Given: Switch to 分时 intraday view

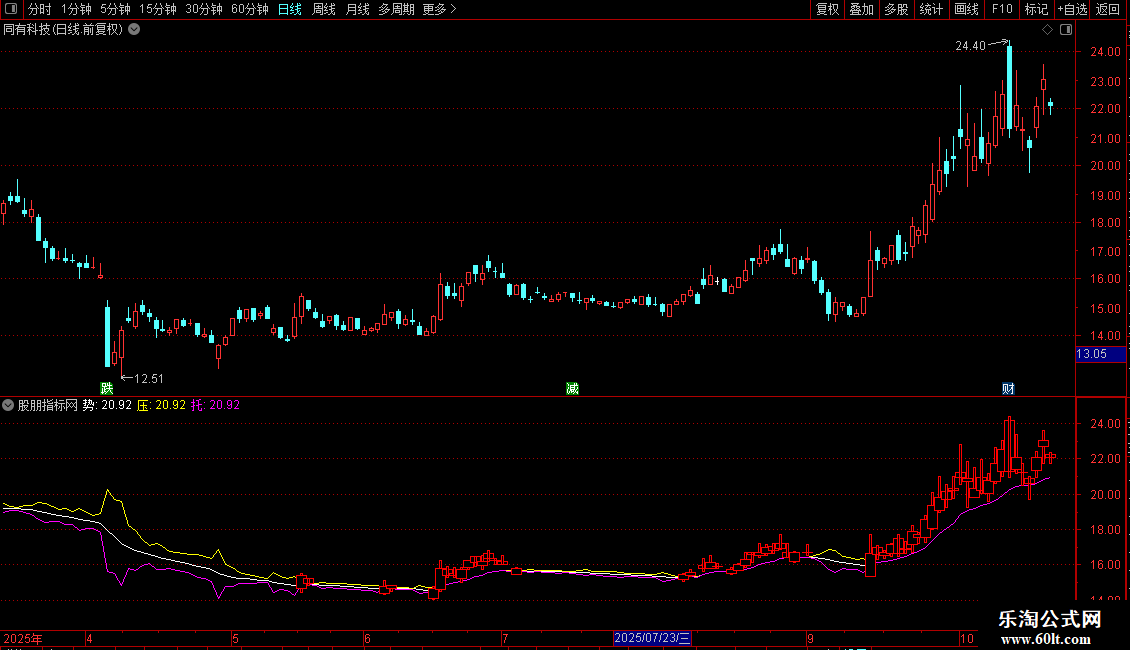Looking at the screenshot, I should click(x=40, y=9).
